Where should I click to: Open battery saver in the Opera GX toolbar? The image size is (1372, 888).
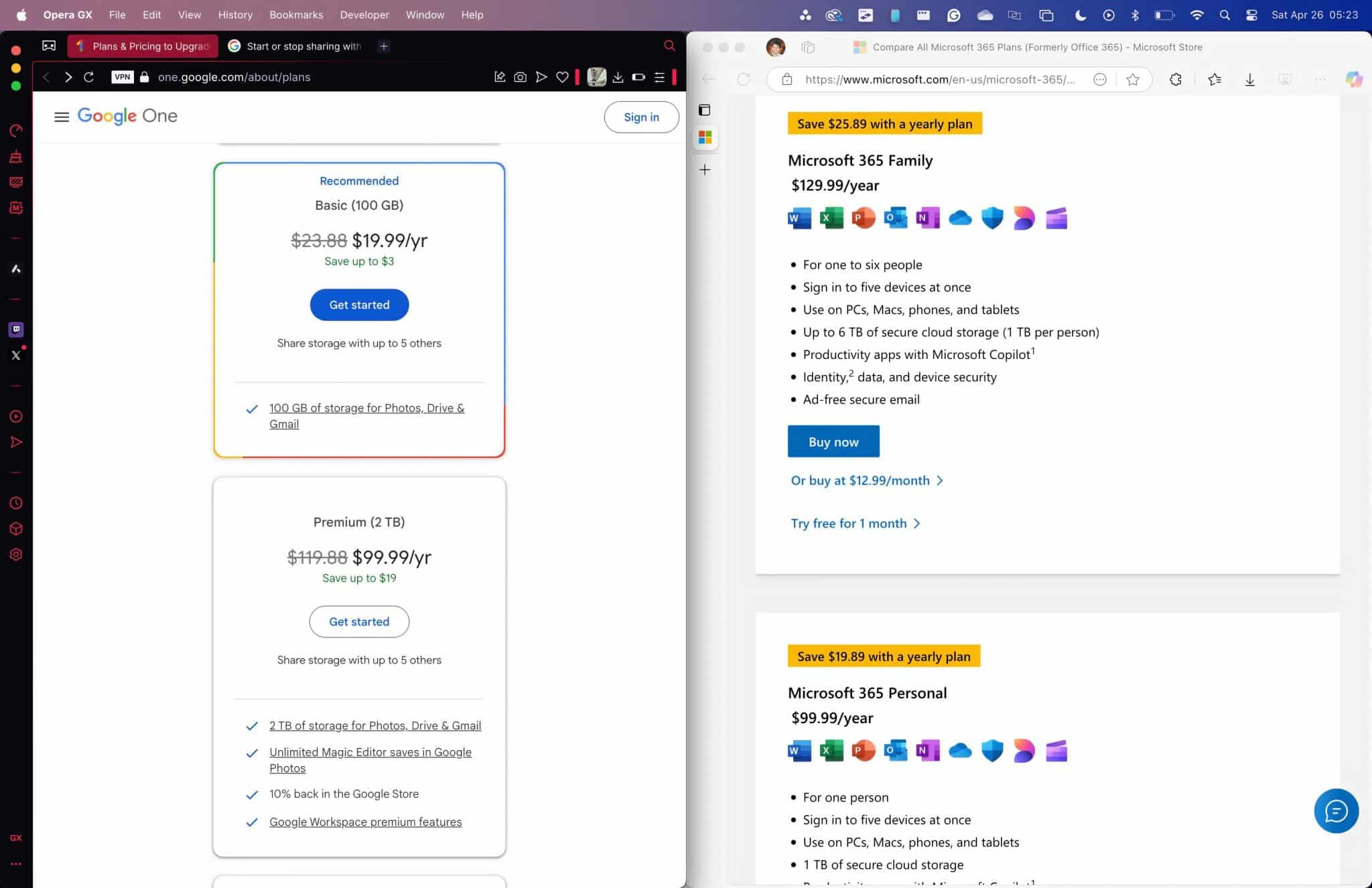click(637, 77)
